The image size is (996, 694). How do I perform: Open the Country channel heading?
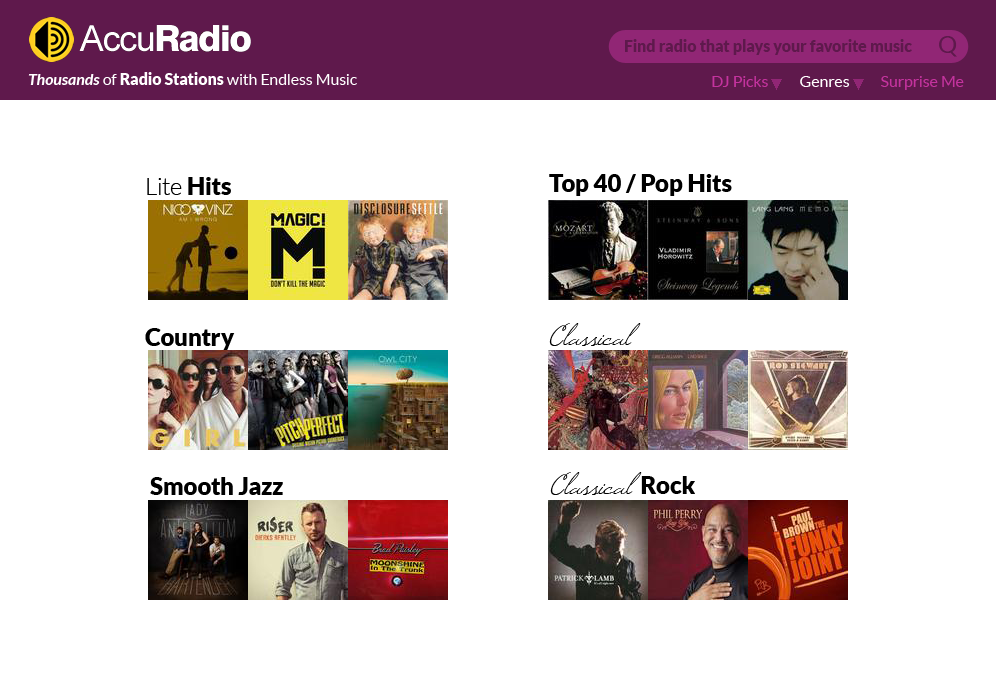coord(189,337)
